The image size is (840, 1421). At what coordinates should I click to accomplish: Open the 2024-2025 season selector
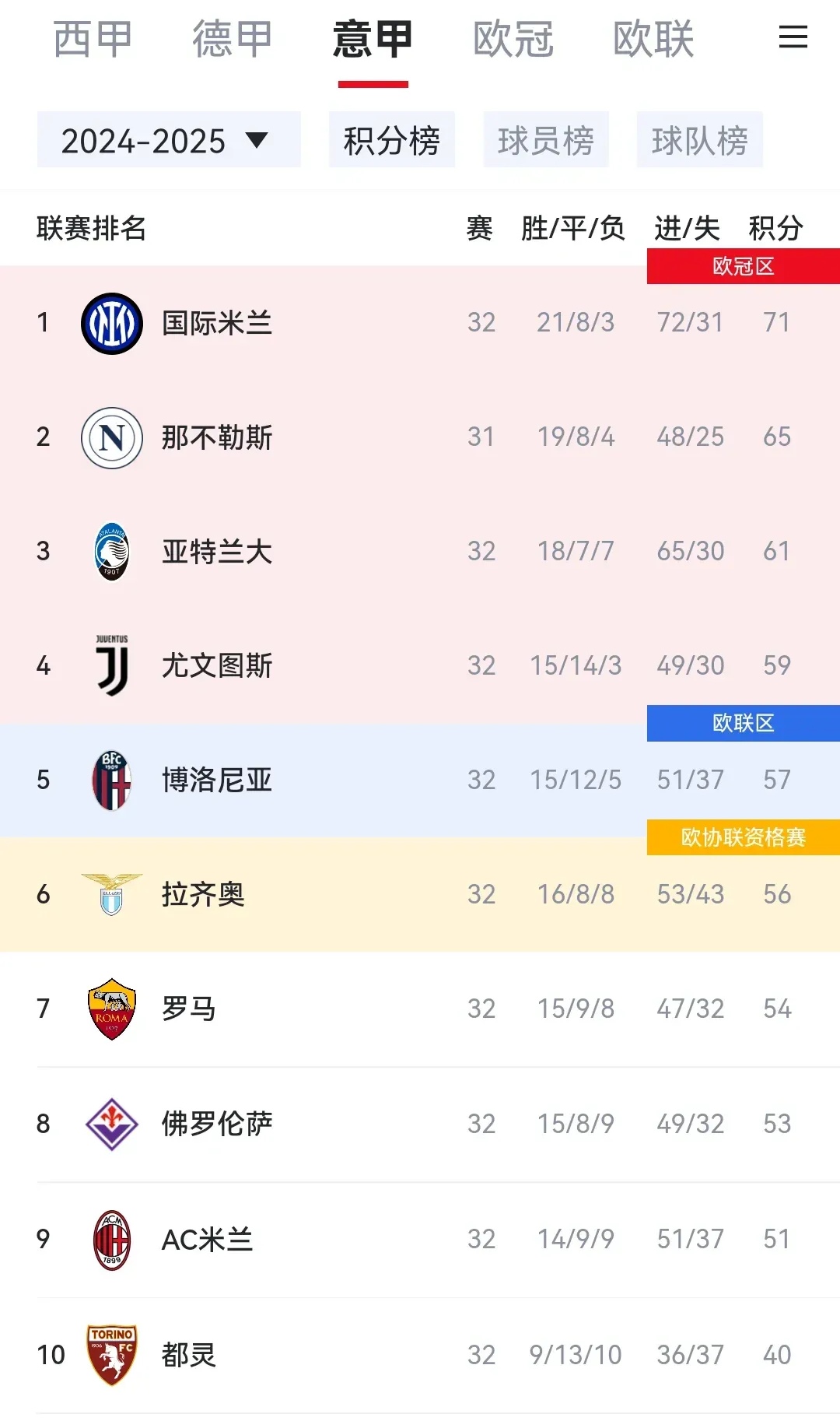click(168, 140)
